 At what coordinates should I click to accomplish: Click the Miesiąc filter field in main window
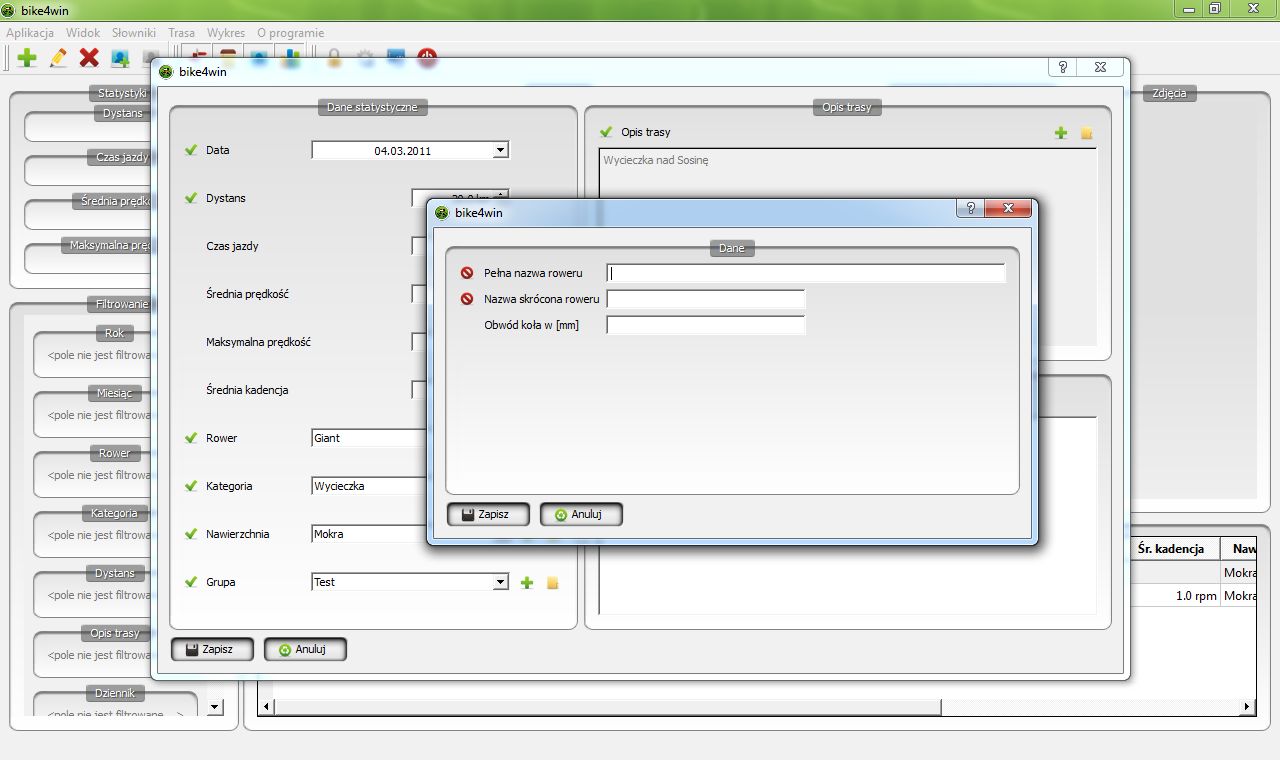[x=98, y=415]
